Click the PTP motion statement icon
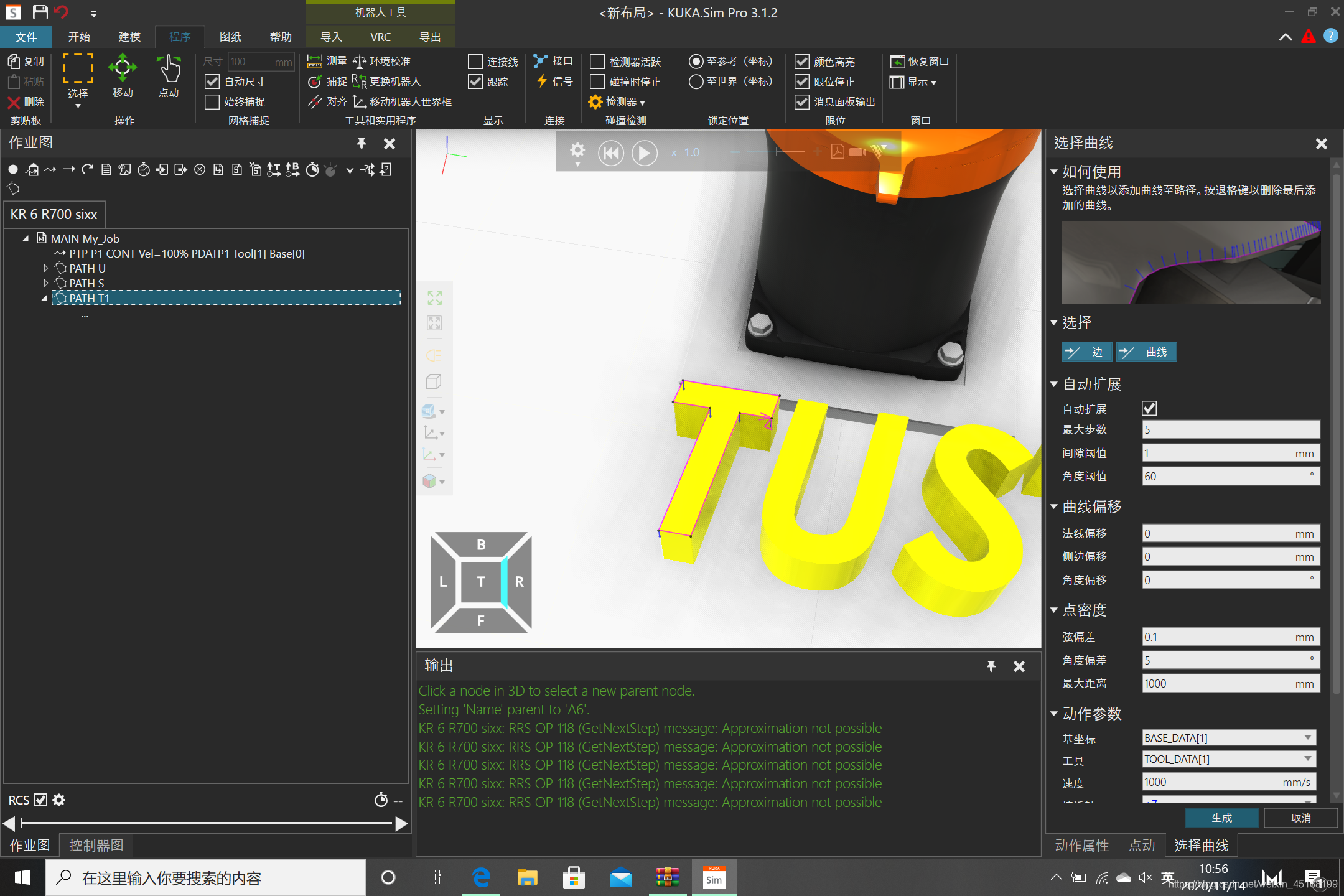Image resolution: width=1344 pixels, height=896 pixels. click(x=50, y=169)
